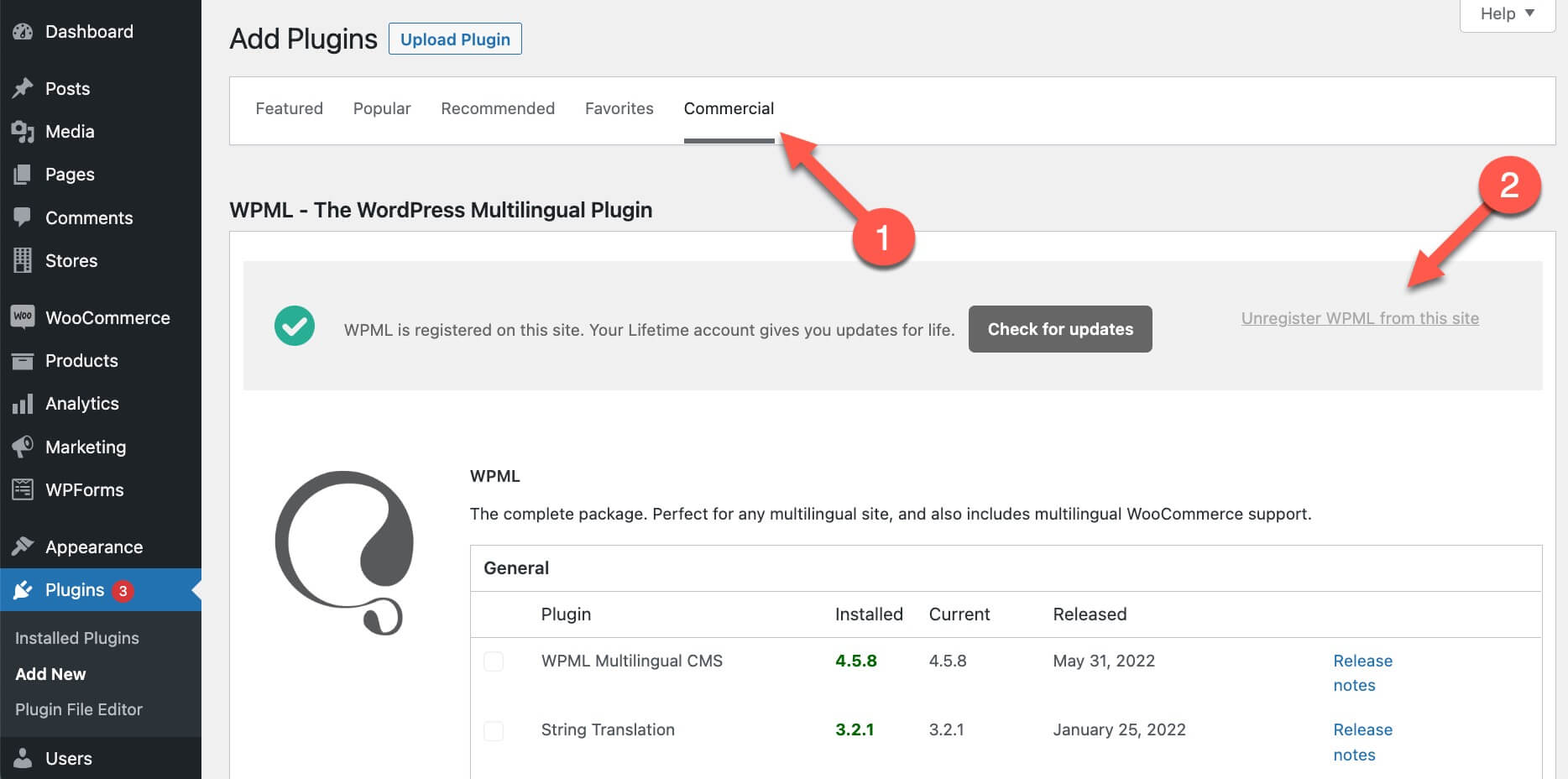
Task: Click the Released column header
Action: 1090,614
